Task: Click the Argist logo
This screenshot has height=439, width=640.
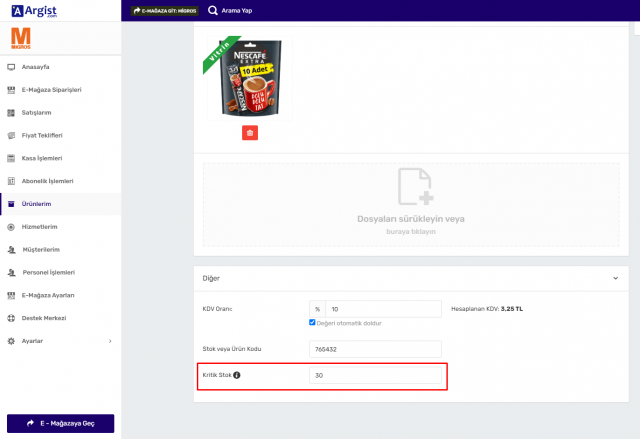Action: coord(30,10)
